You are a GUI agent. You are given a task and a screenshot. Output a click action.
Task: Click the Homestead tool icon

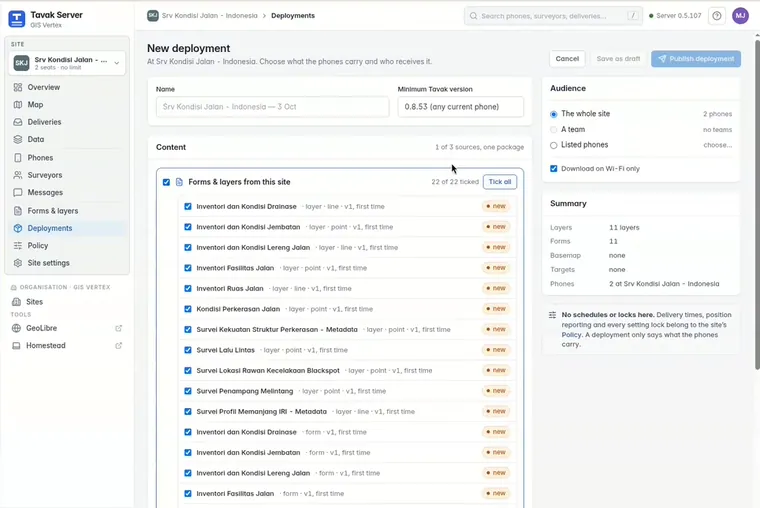pyautogui.click(x=16, y=346)
